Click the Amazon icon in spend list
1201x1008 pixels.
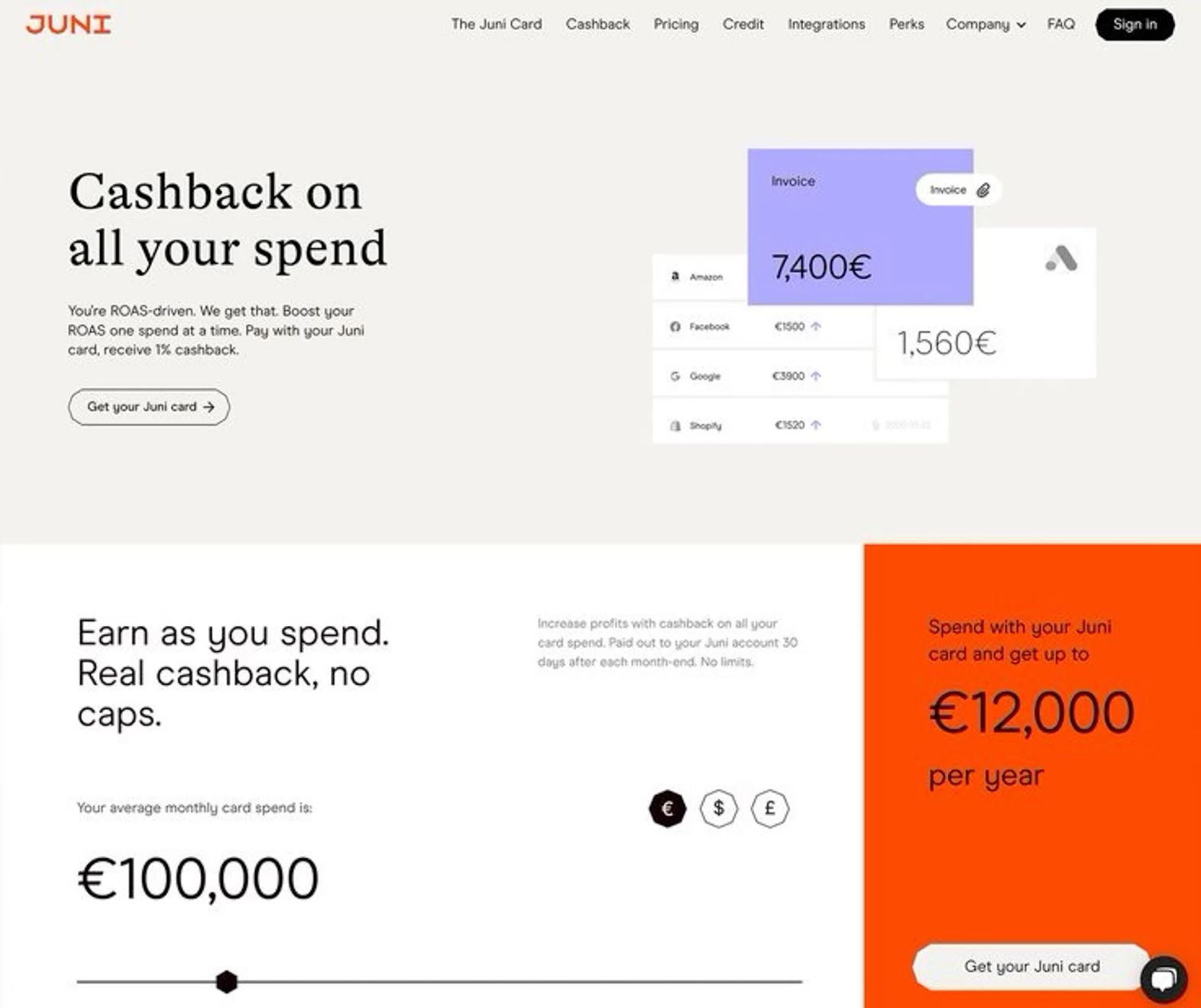tap(675, 277)
